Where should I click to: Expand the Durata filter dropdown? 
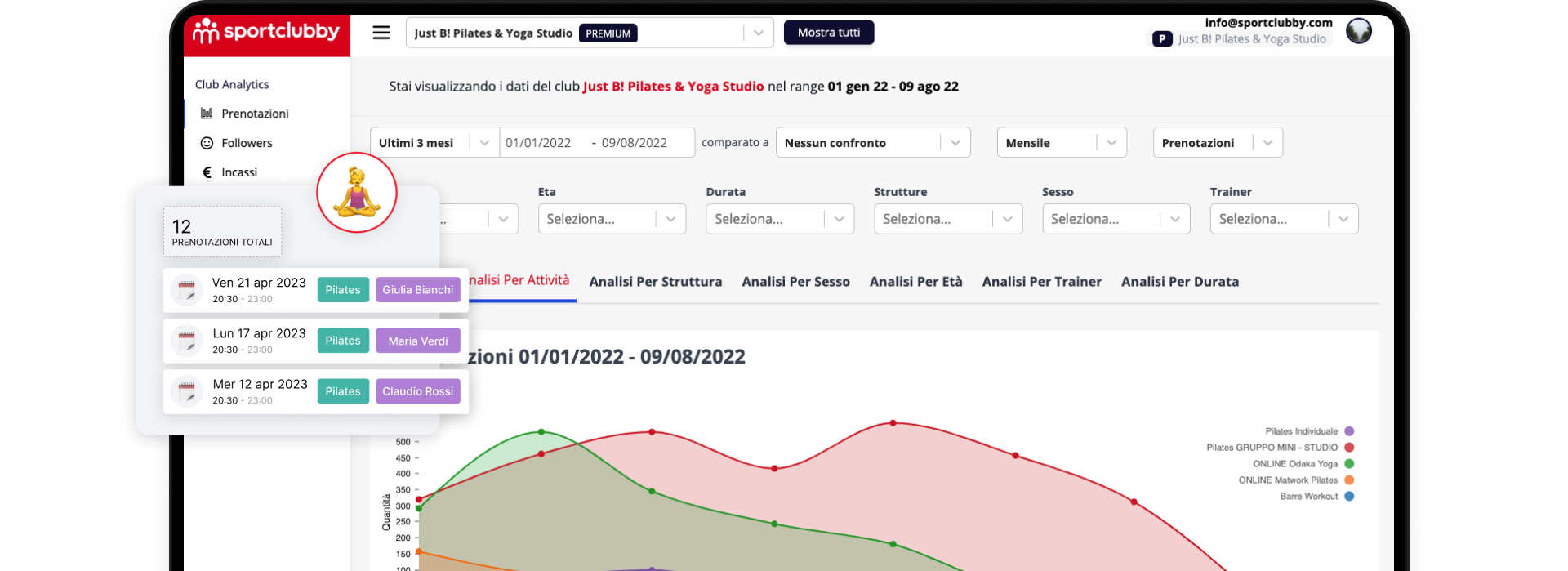tap(780, 219)
